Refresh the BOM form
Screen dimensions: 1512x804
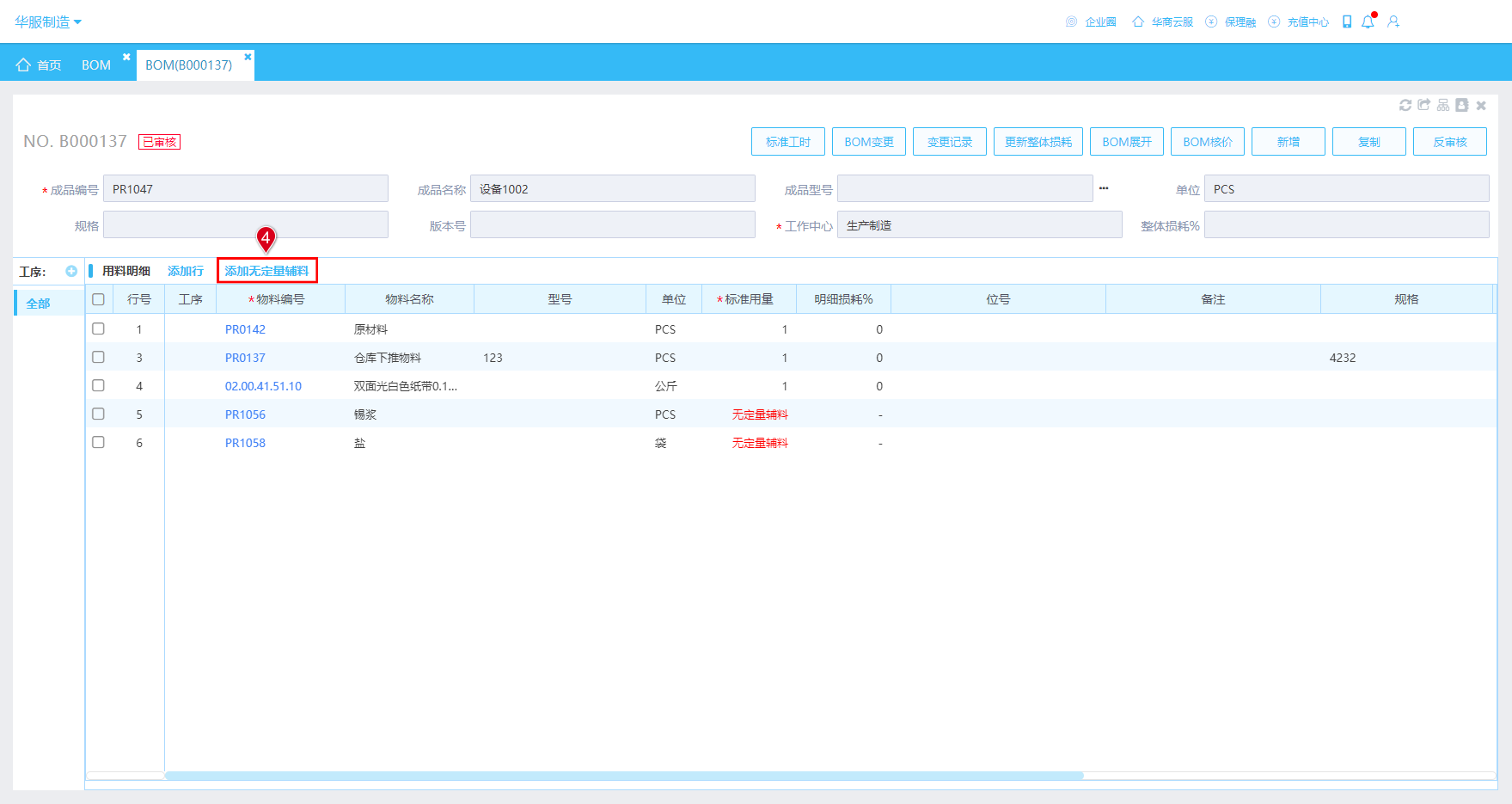1405,105
